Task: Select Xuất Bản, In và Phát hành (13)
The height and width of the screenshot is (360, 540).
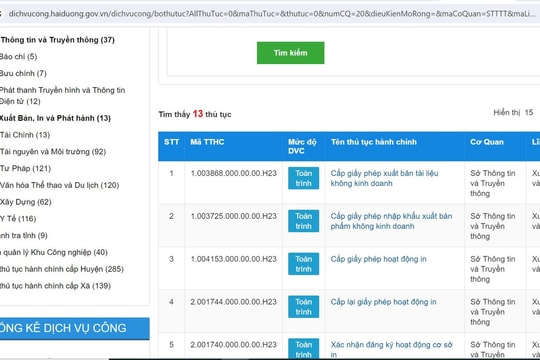Action: tap(55, 118)
